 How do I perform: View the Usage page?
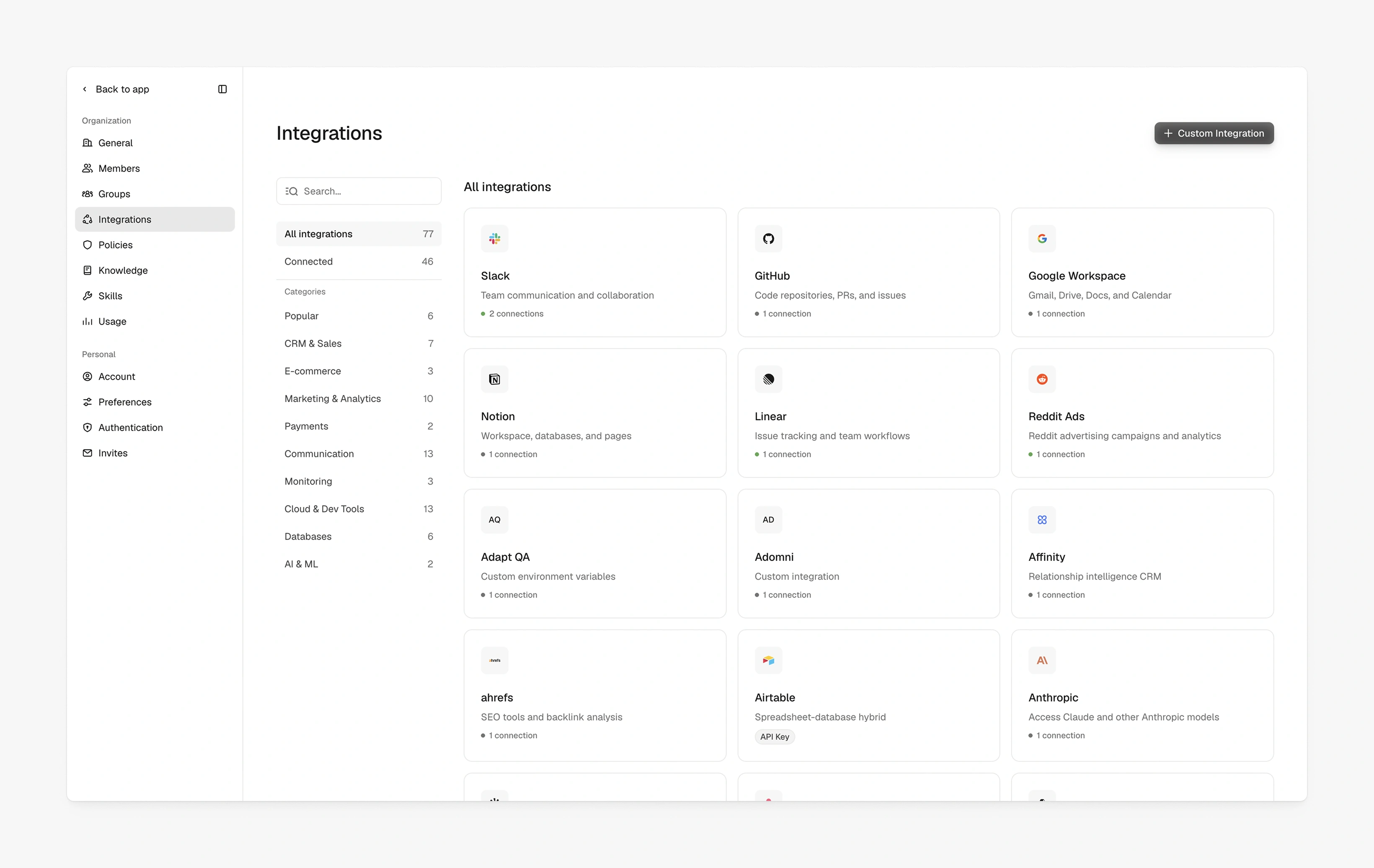pos(155,321)
